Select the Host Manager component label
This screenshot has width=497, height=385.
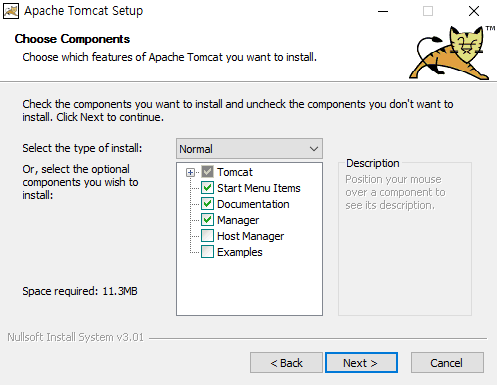point(250,236)
